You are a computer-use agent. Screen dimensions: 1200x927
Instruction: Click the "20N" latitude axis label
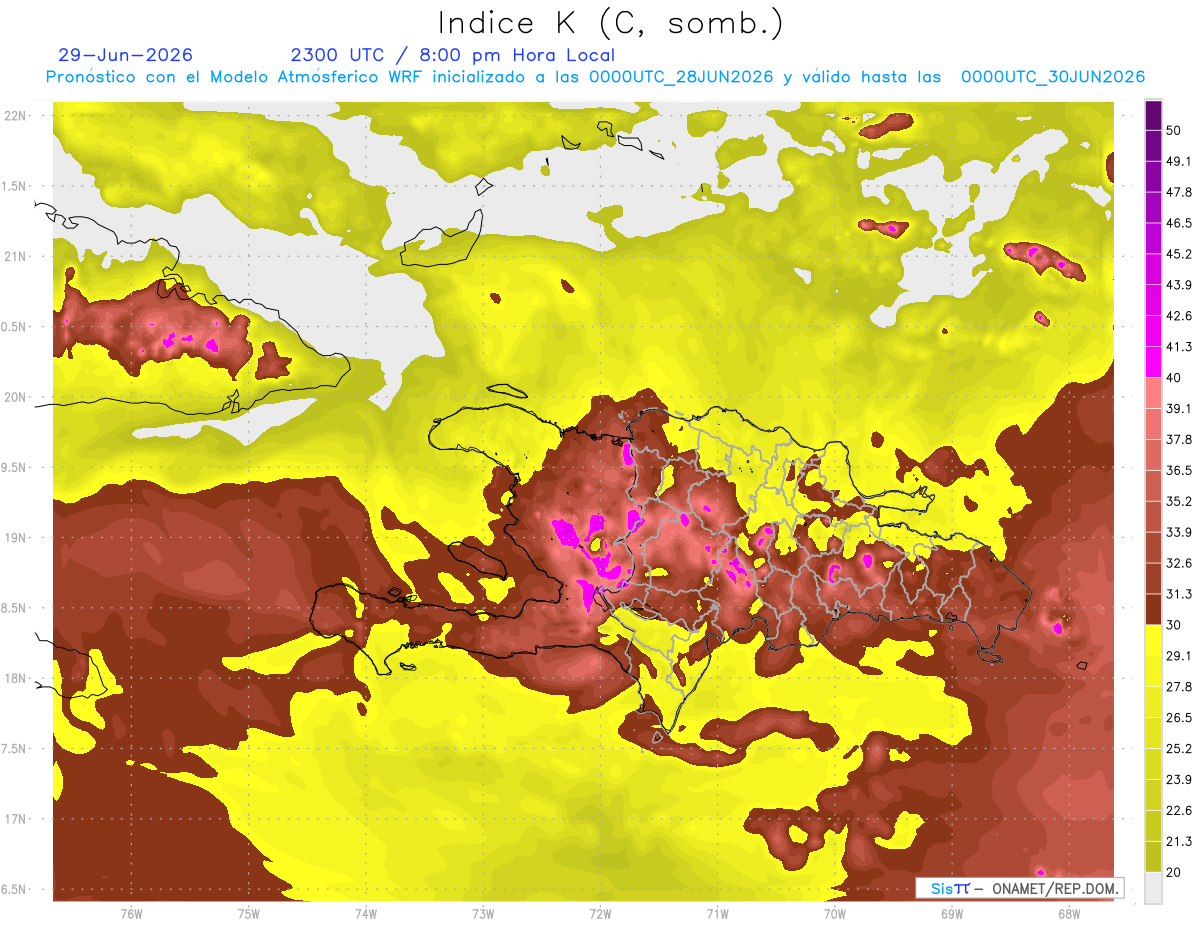coord(17,397)
